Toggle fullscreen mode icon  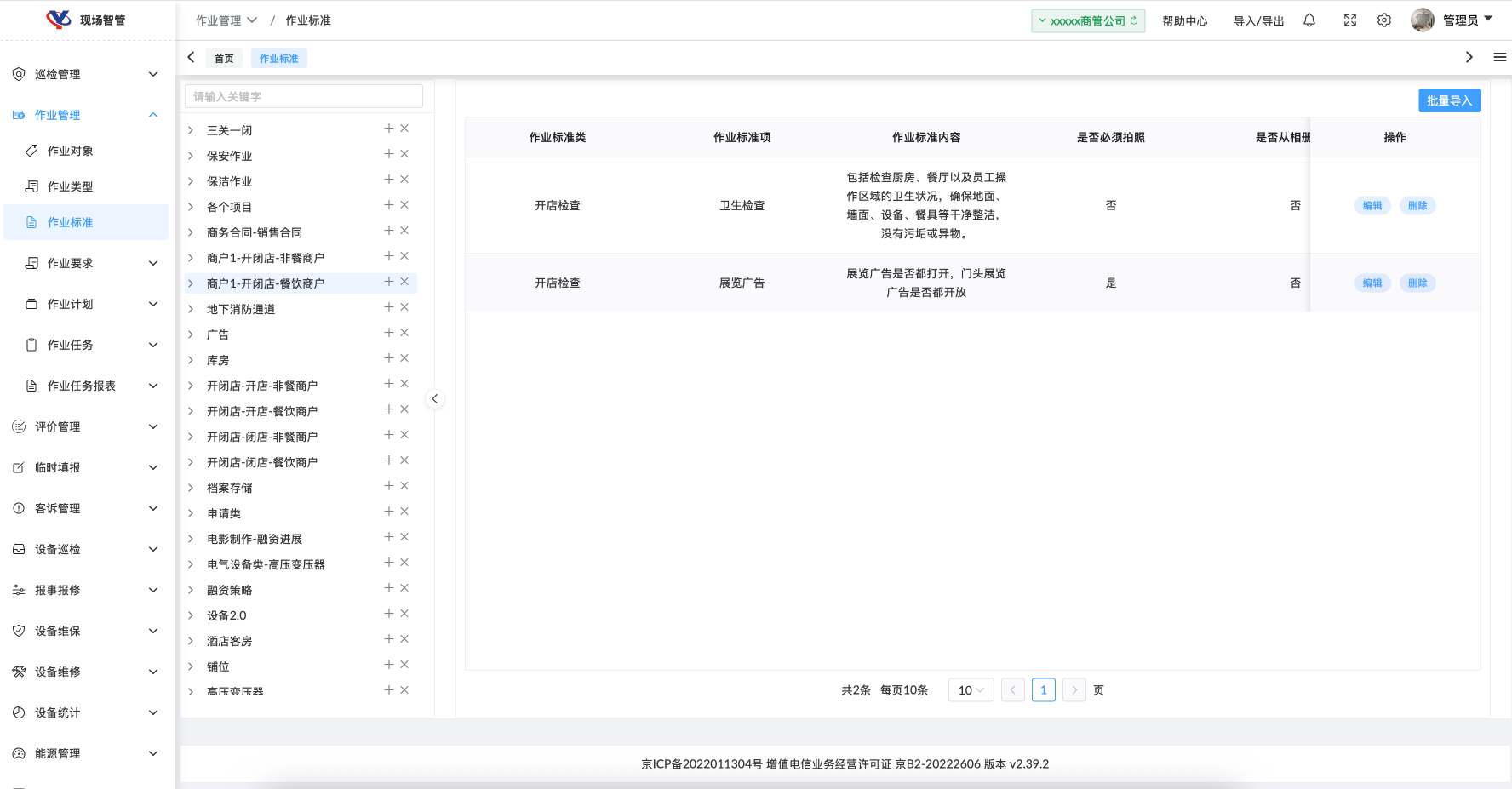[1350, 20]
